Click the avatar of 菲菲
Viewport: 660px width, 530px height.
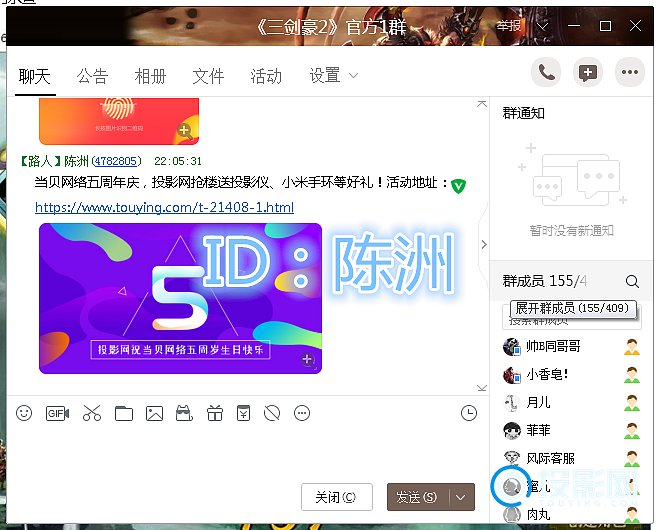[x=512, y=430]
